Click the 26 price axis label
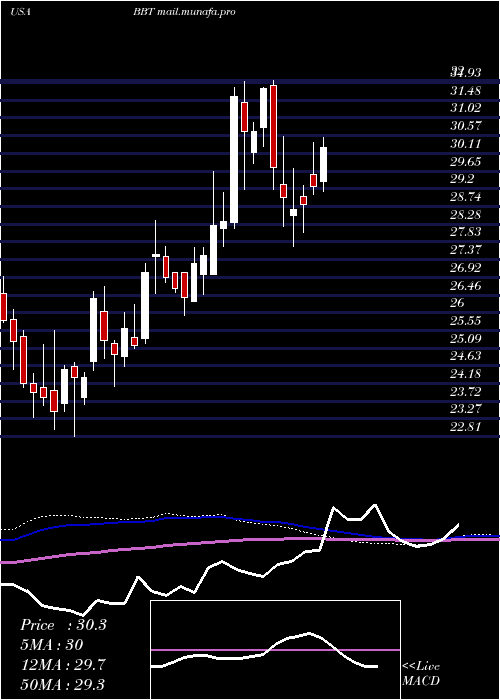 point(458,303)
